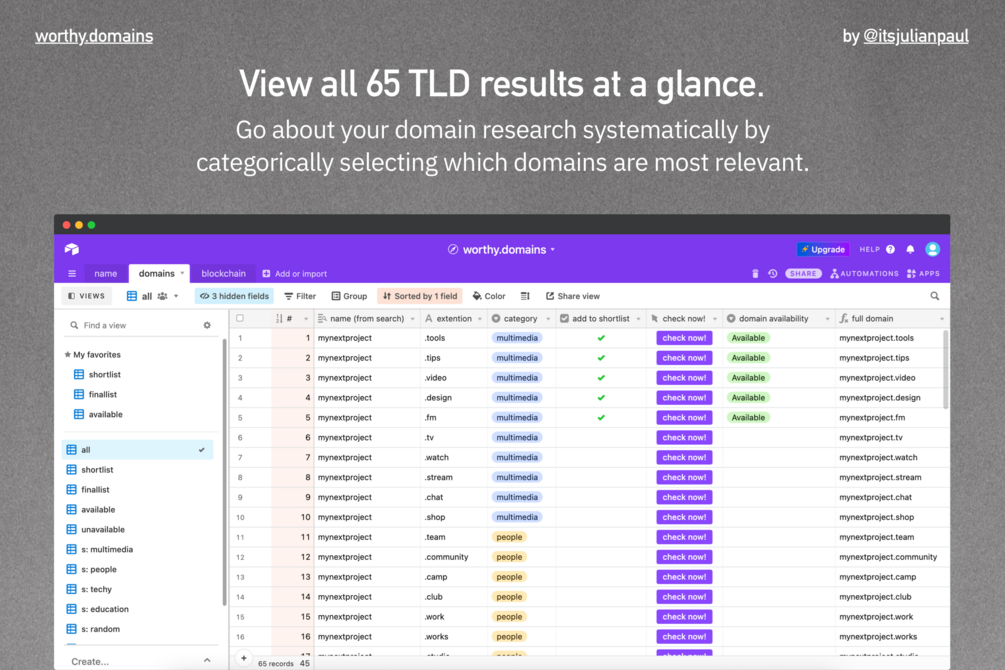Viewport: 1005px width, 670px height.
Task: Open the s: techy view
Action: pyautogui.click(x=96, y=589)
